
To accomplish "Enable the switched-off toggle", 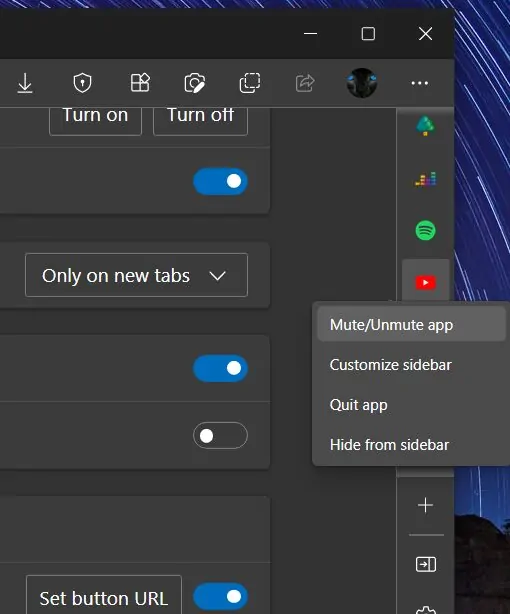I will point(220,435).
